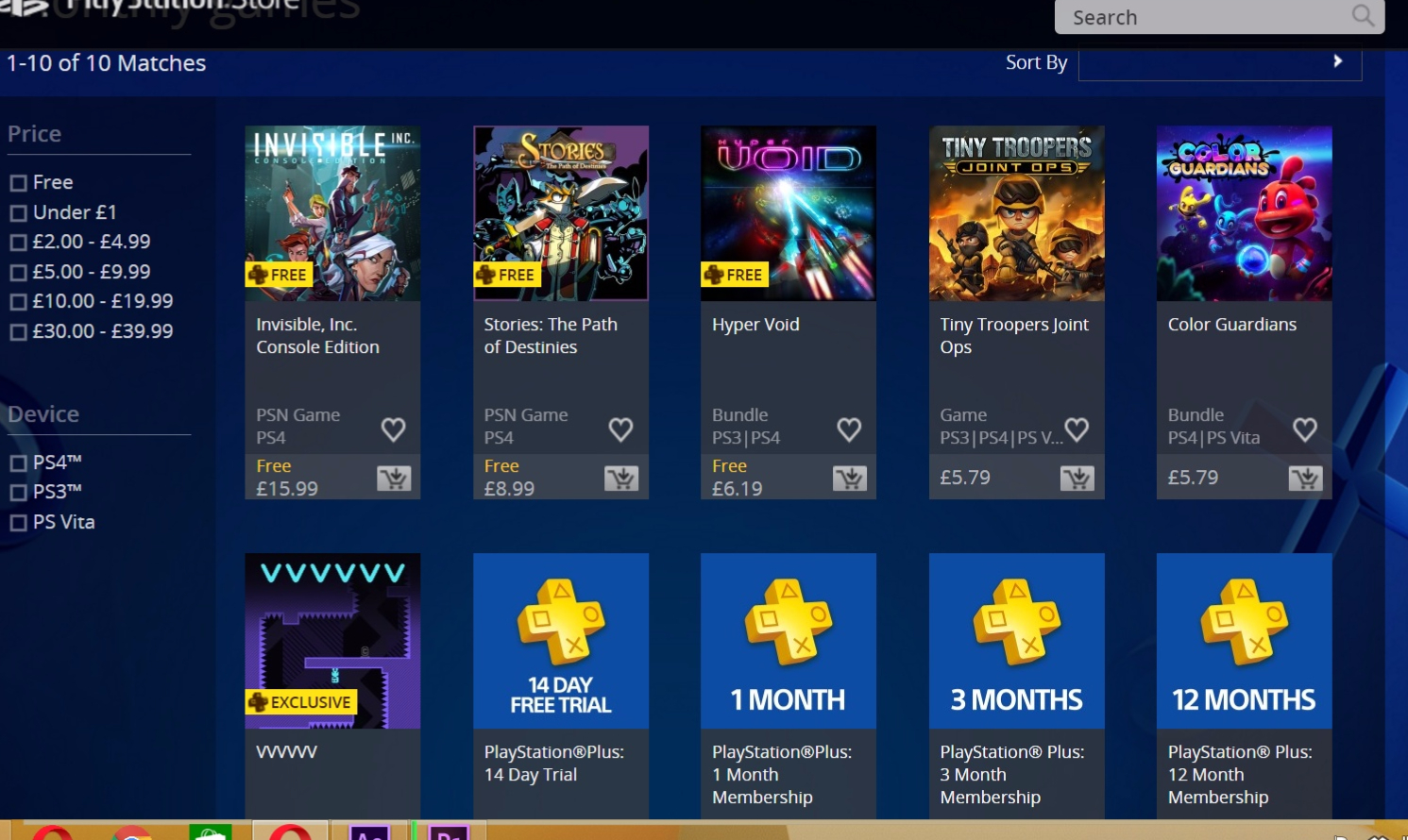Open the Color Guardians cover image

[1245, 213]
